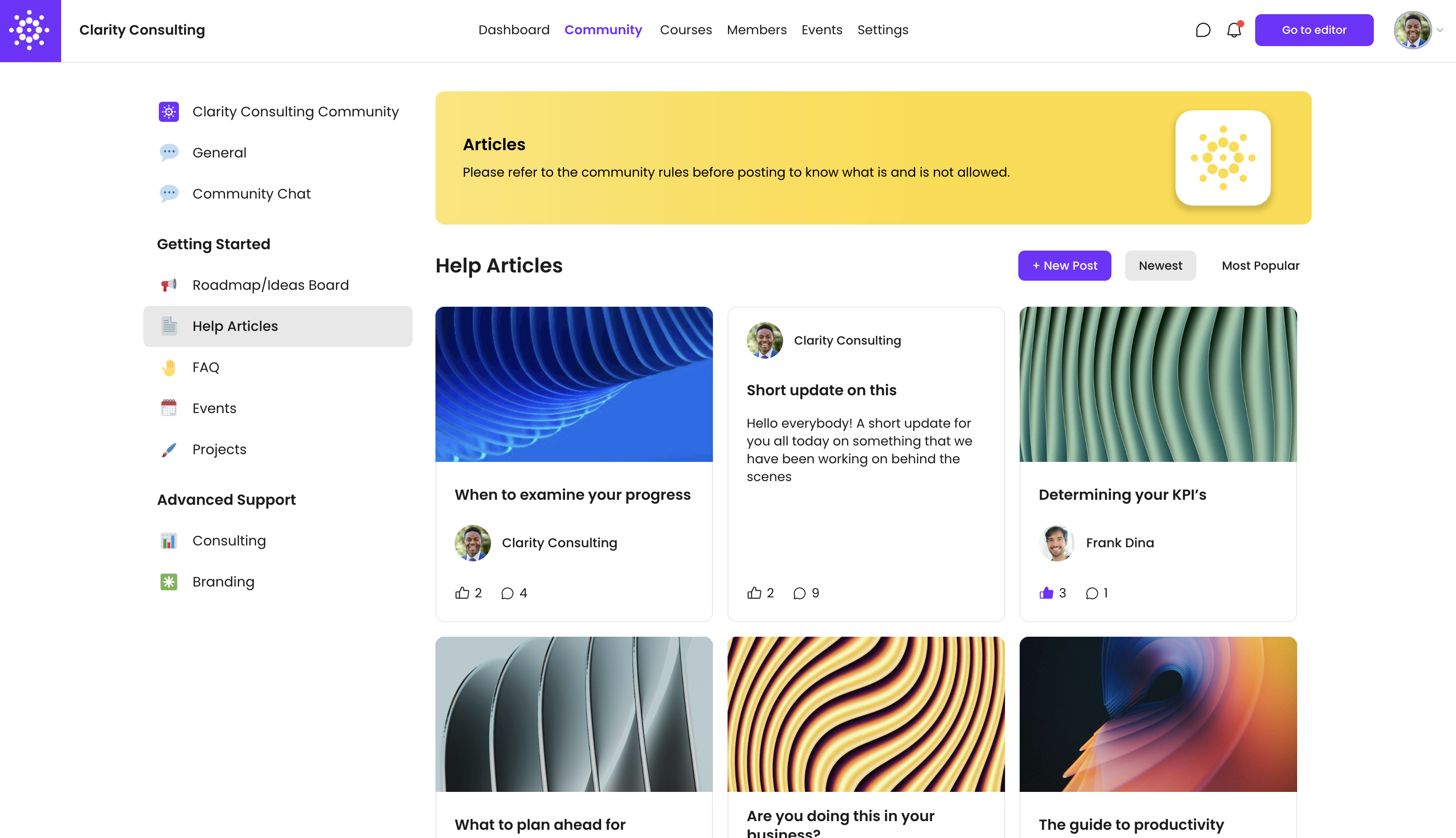
Task: Open the notifications bell icon
Action: [x=1233, y=30]
